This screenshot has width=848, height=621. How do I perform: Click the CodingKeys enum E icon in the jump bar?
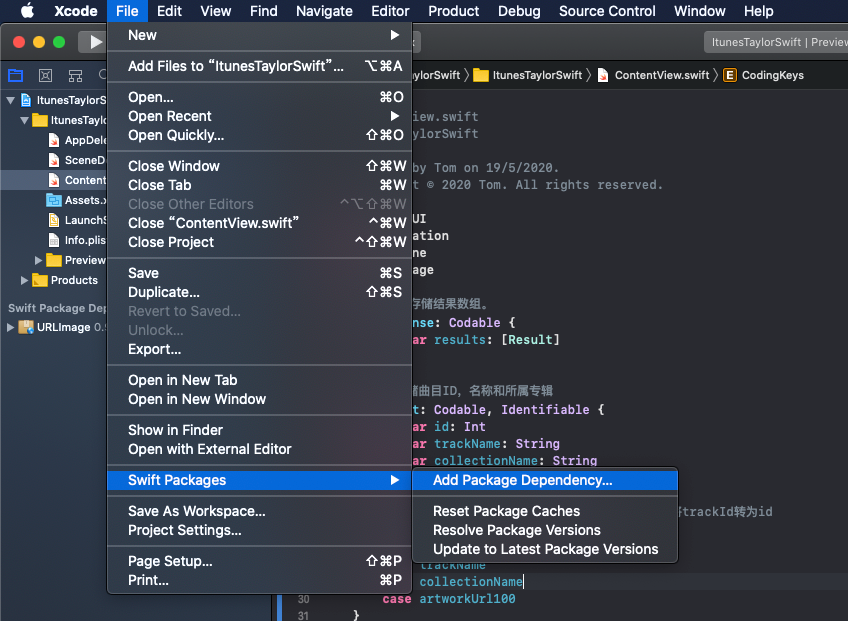(x=730, y=75)
